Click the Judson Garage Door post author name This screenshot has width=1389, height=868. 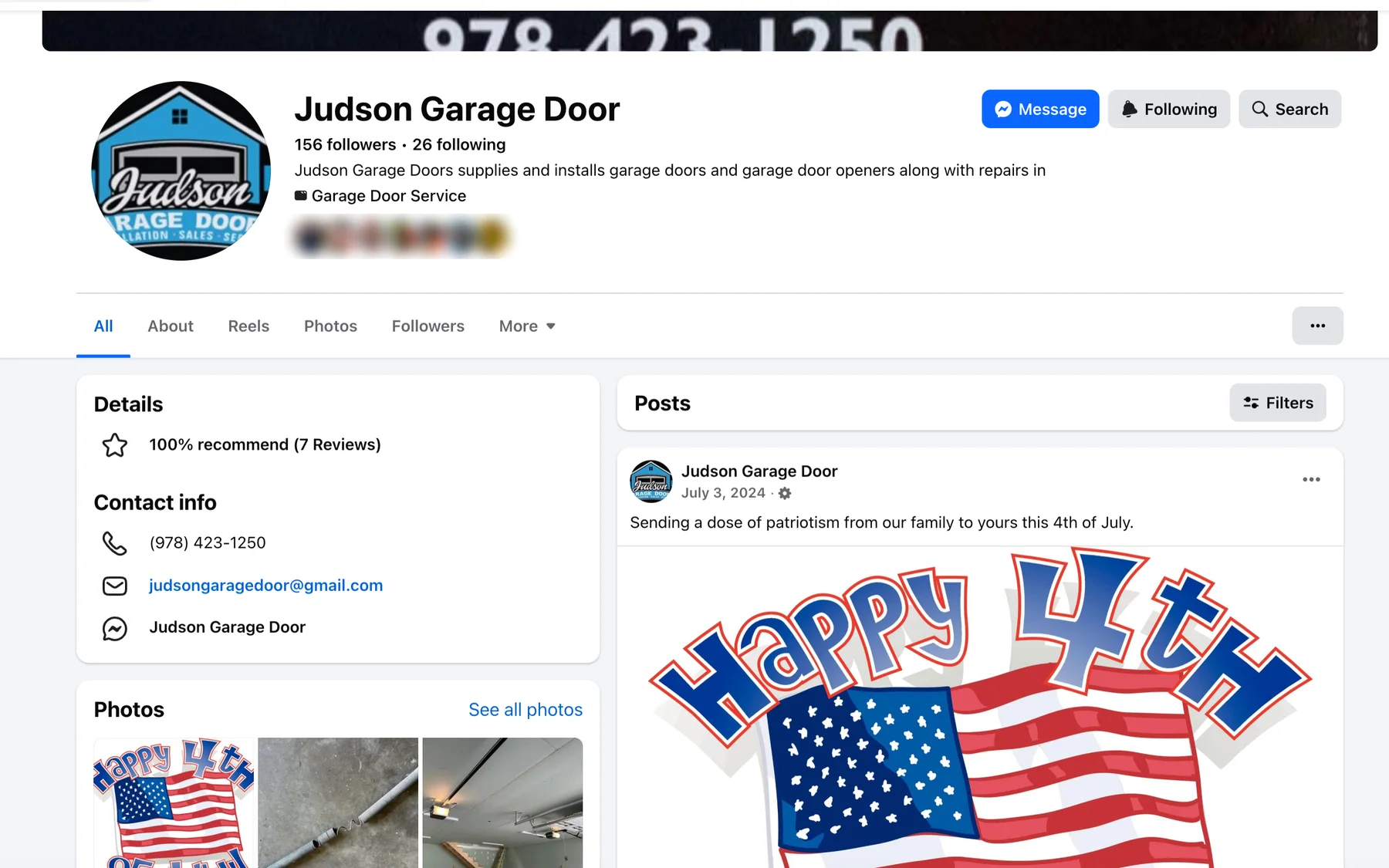click(759, 471)
